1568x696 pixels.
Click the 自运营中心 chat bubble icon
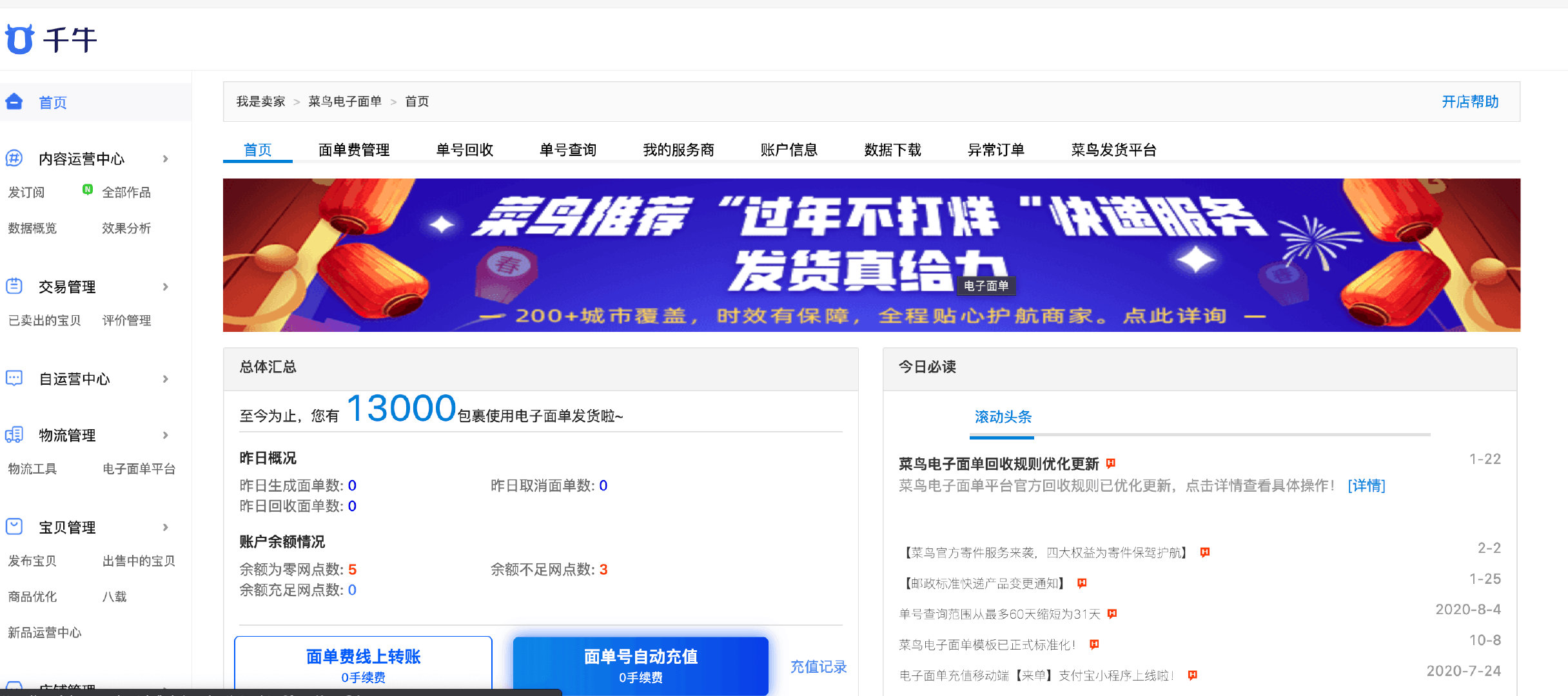tap(14, 379)
